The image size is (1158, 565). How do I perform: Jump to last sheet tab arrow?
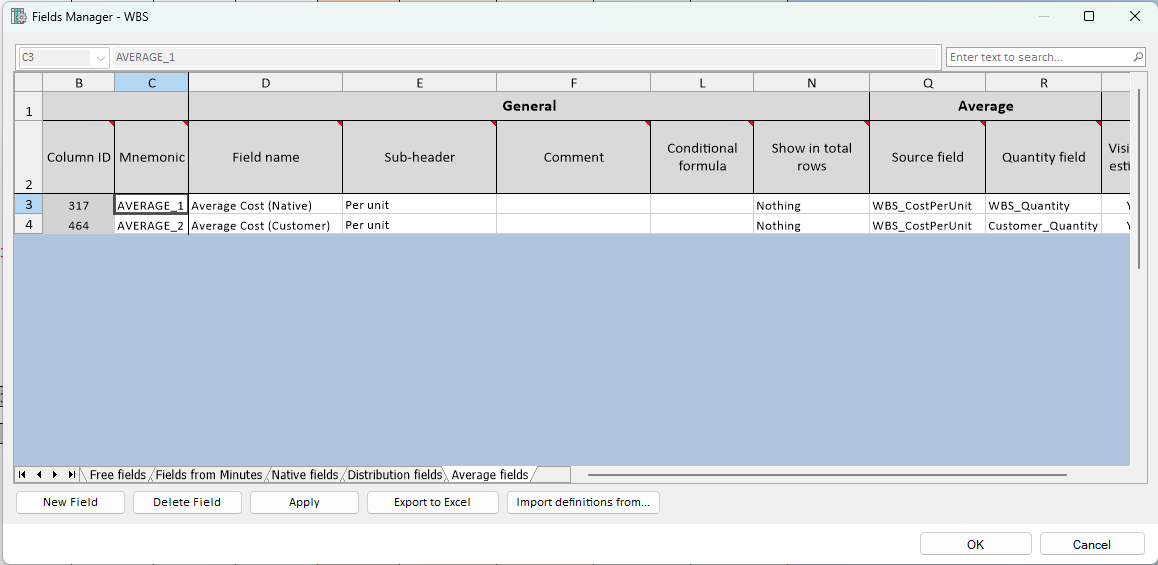pos(71,474)
